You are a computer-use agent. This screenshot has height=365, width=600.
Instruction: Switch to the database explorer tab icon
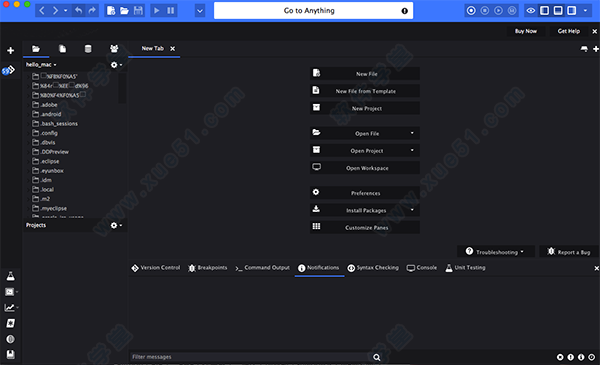pyautogui.click(x=88, y=49)
